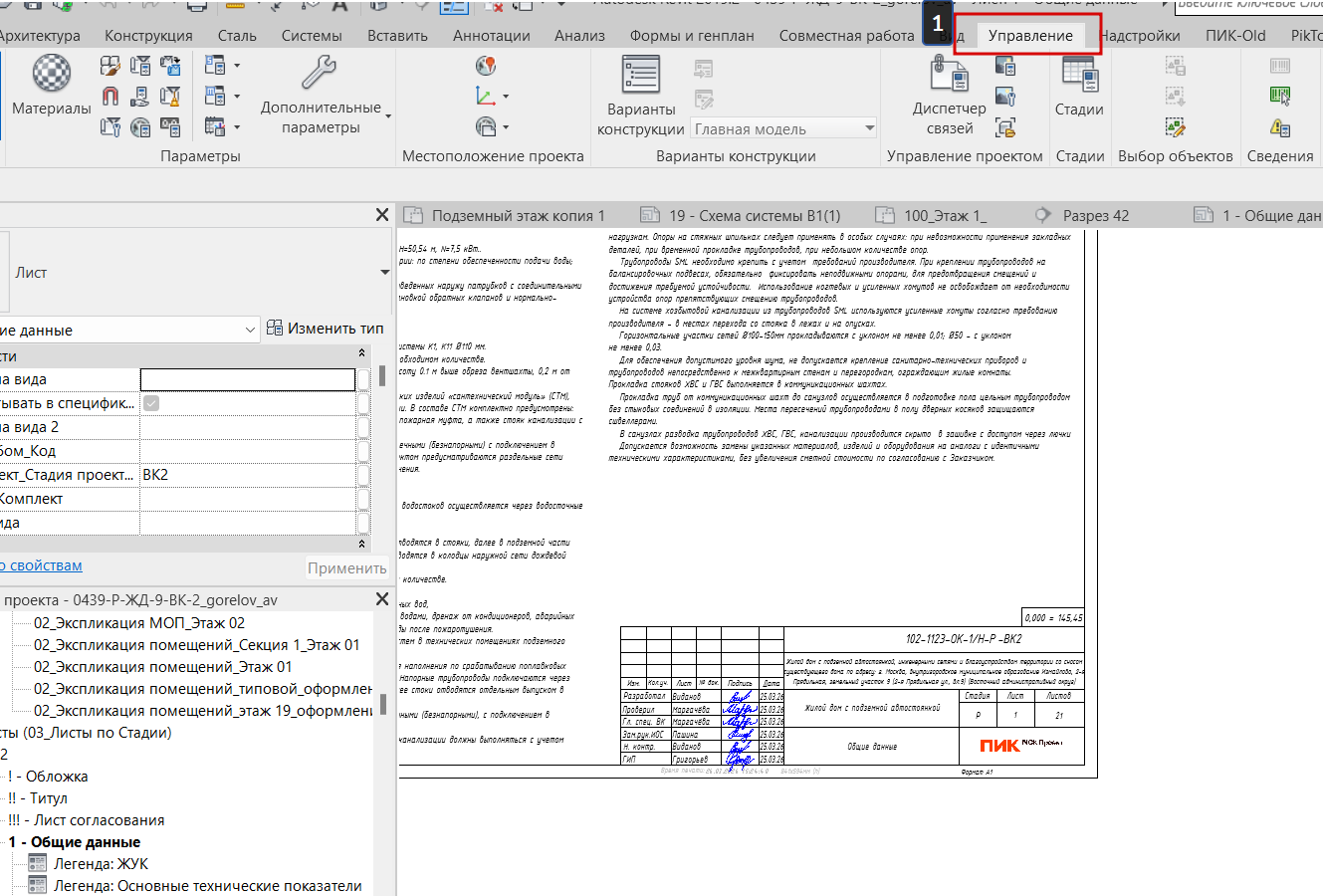The height and width of the screenshot is (896, 1323).
Task: Click the edit selection pencil icon
Action: [1176, 126]
